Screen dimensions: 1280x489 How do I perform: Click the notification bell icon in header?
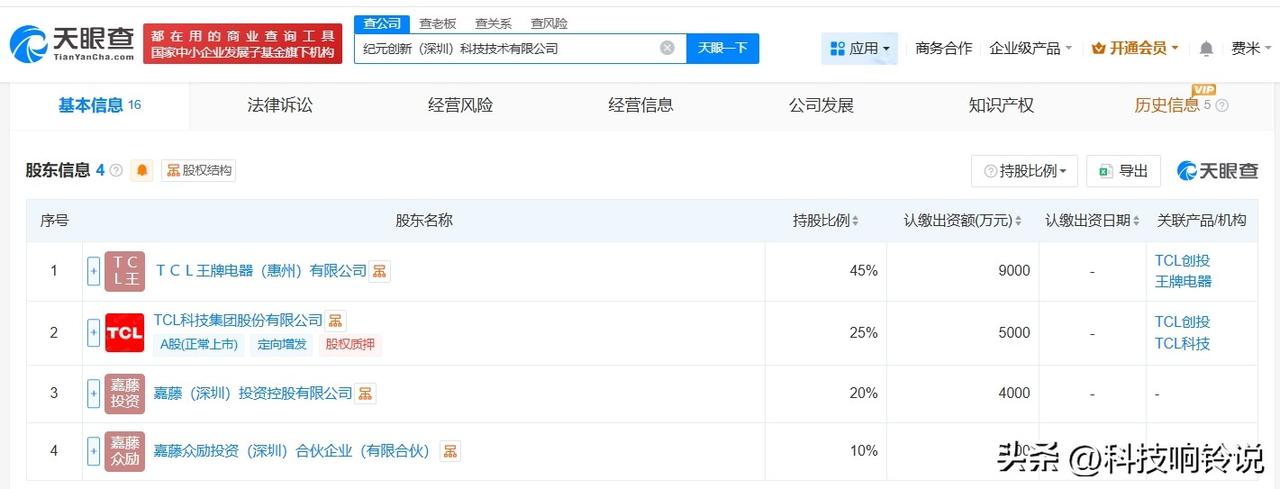click(1206, 48)
